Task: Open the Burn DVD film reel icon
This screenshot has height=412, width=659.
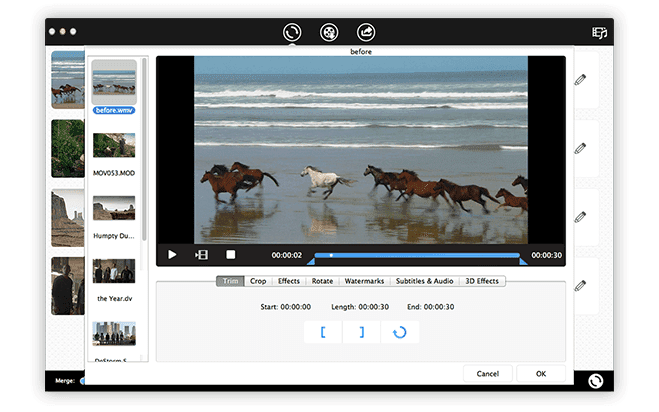Action: click(x=328, y=32)
